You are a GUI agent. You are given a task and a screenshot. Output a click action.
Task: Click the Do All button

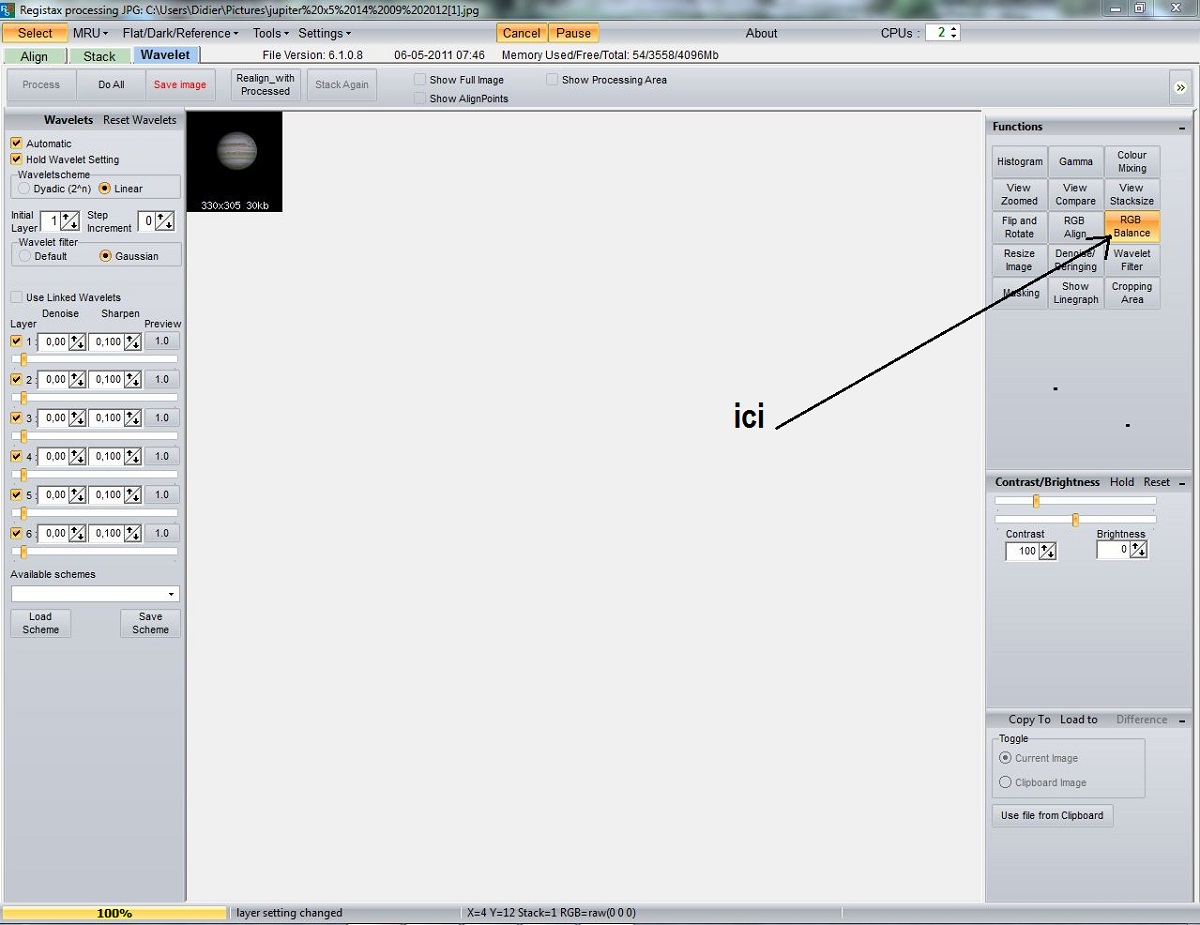[x=111, y=85]
